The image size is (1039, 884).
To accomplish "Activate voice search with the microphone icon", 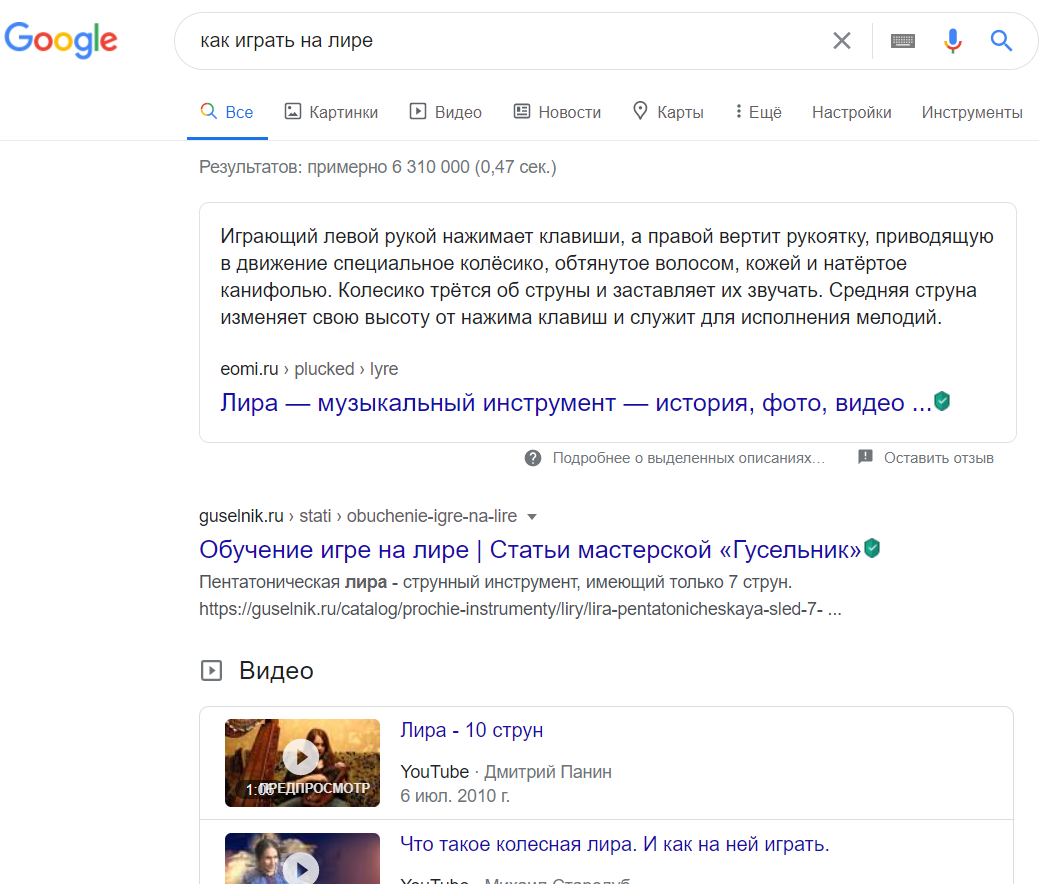I will (952, 40).
